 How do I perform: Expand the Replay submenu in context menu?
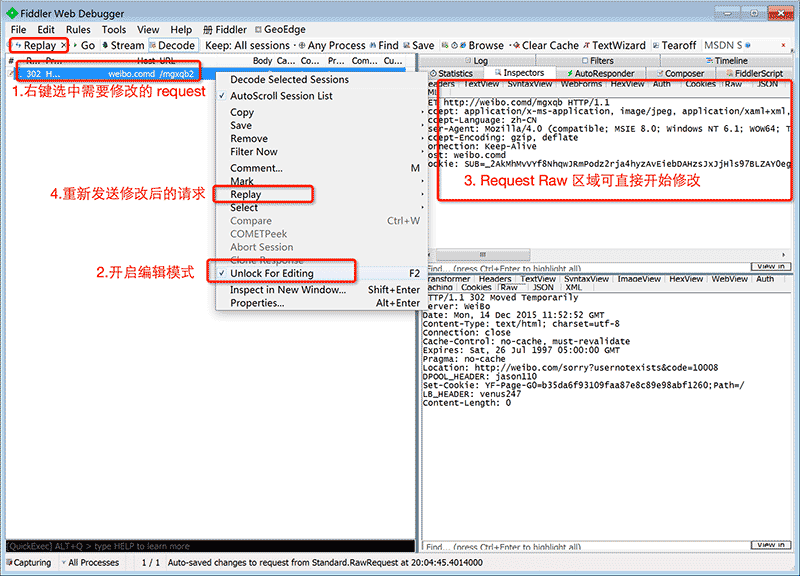click(x=246, y=194)
